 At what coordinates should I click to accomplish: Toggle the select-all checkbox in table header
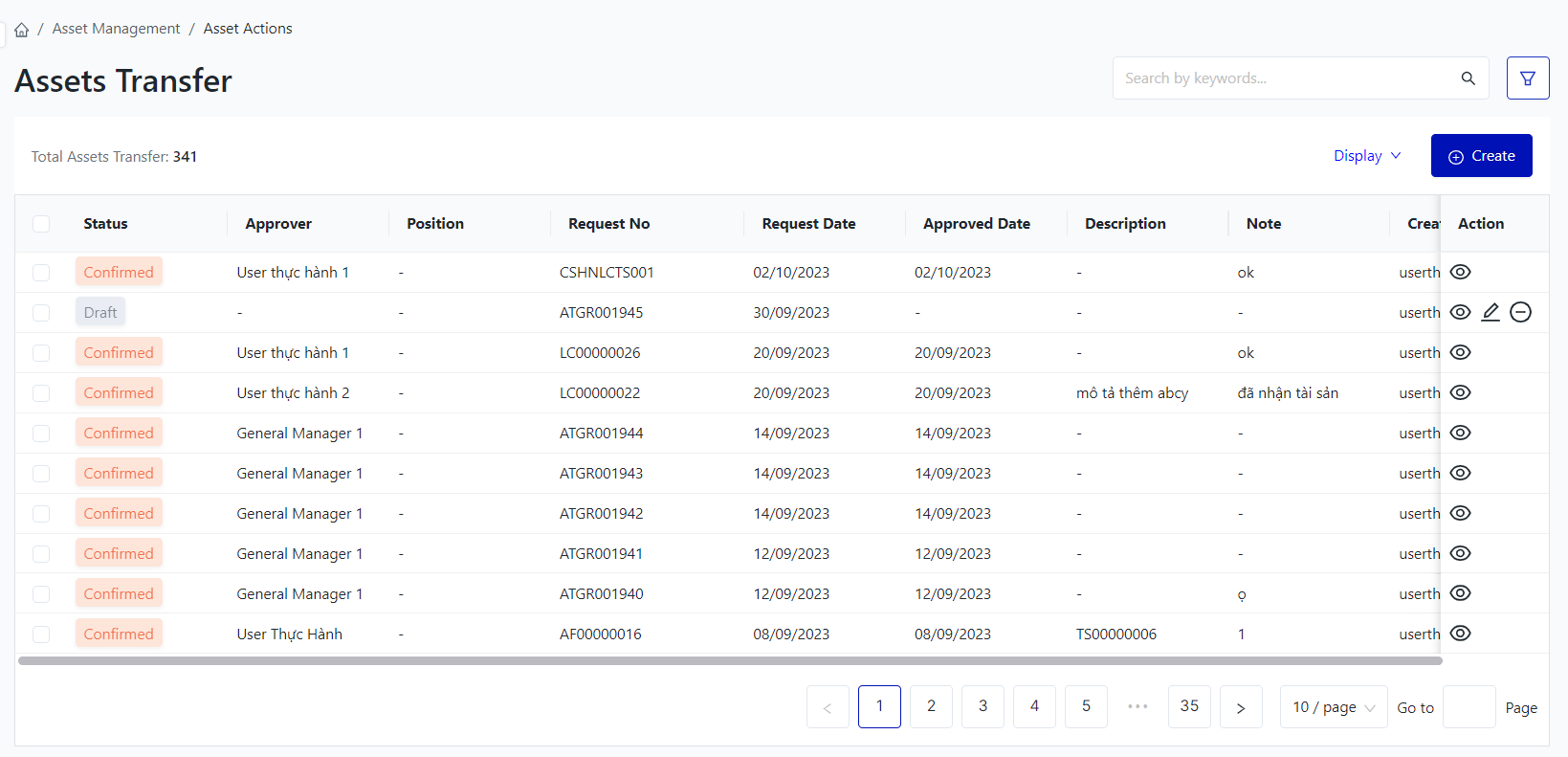(41, 224)
